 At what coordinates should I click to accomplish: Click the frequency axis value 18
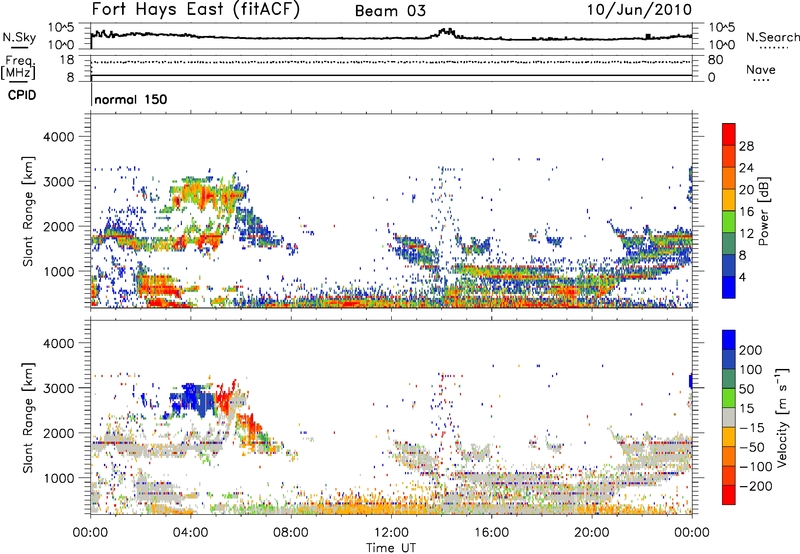pyautogui.click(x=67, y=60)
